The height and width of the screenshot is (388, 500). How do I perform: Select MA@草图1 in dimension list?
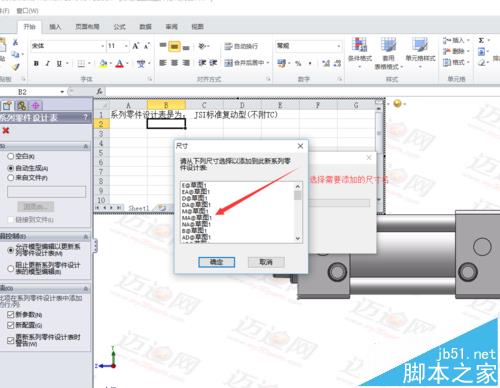click(196, 217)
